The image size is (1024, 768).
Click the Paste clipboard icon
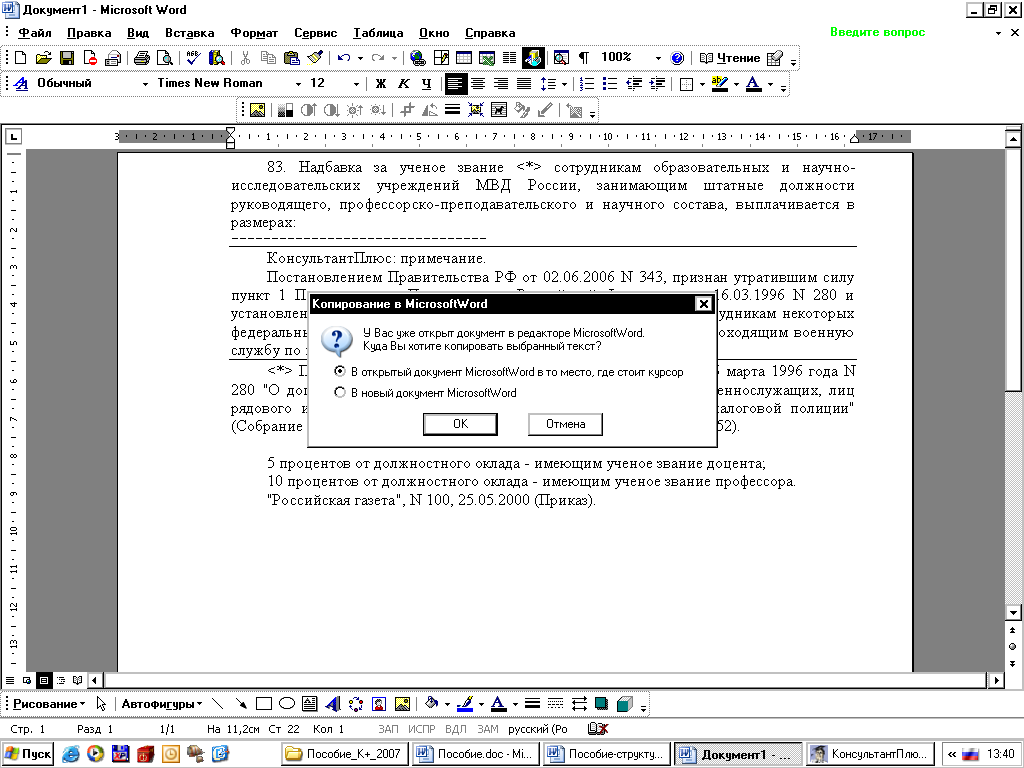point(291,58)
